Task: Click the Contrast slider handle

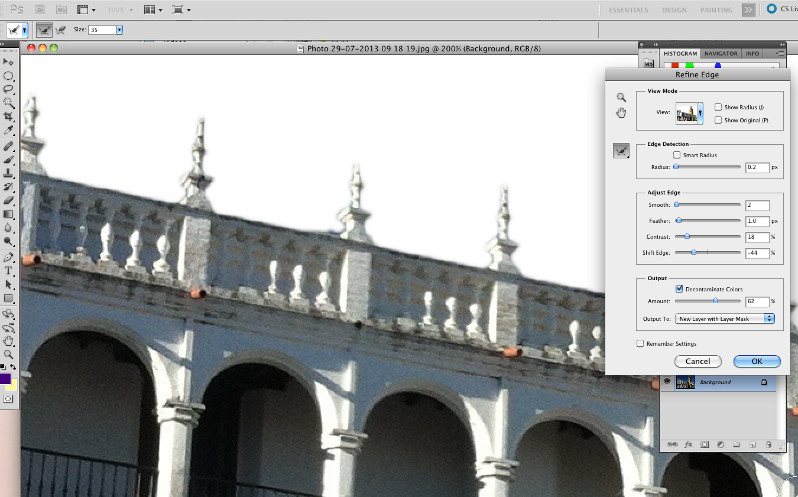Action: point(685,236)
